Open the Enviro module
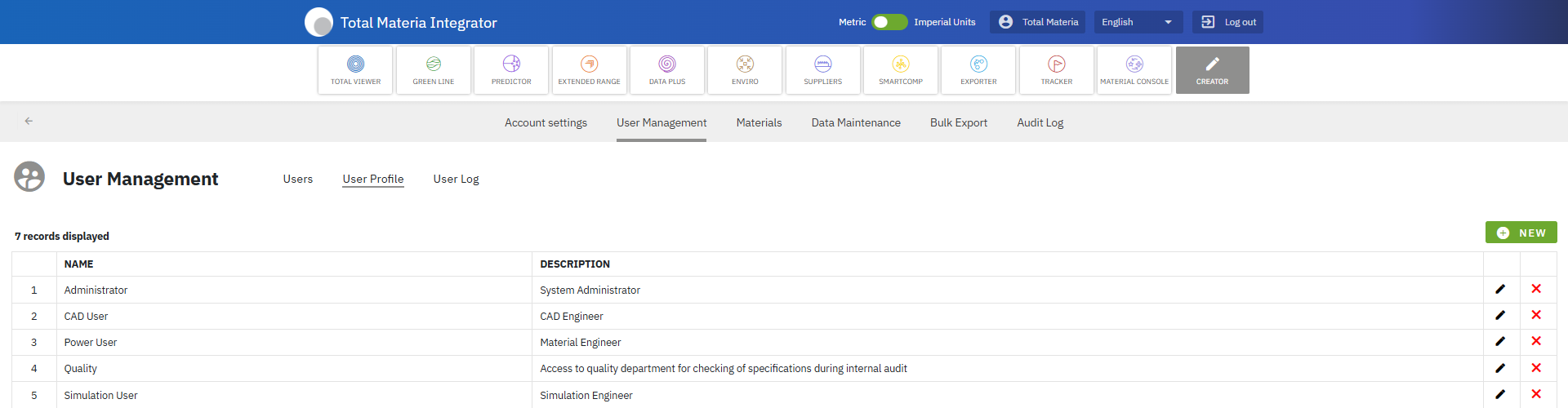The image size is (1568, 408). pos(745,70)
